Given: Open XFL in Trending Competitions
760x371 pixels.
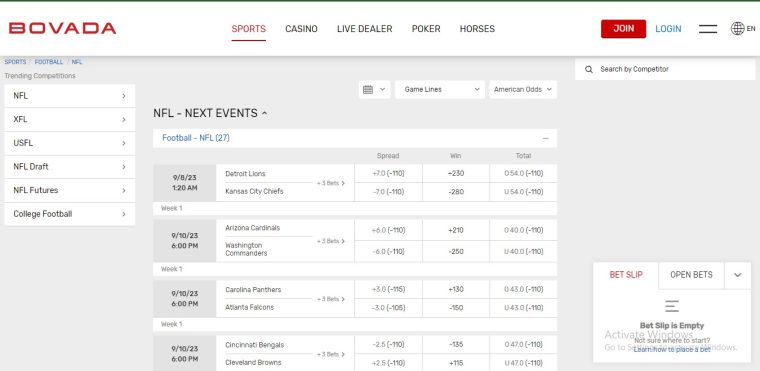Looking at the screenshot, I should [x=70, y=120].
